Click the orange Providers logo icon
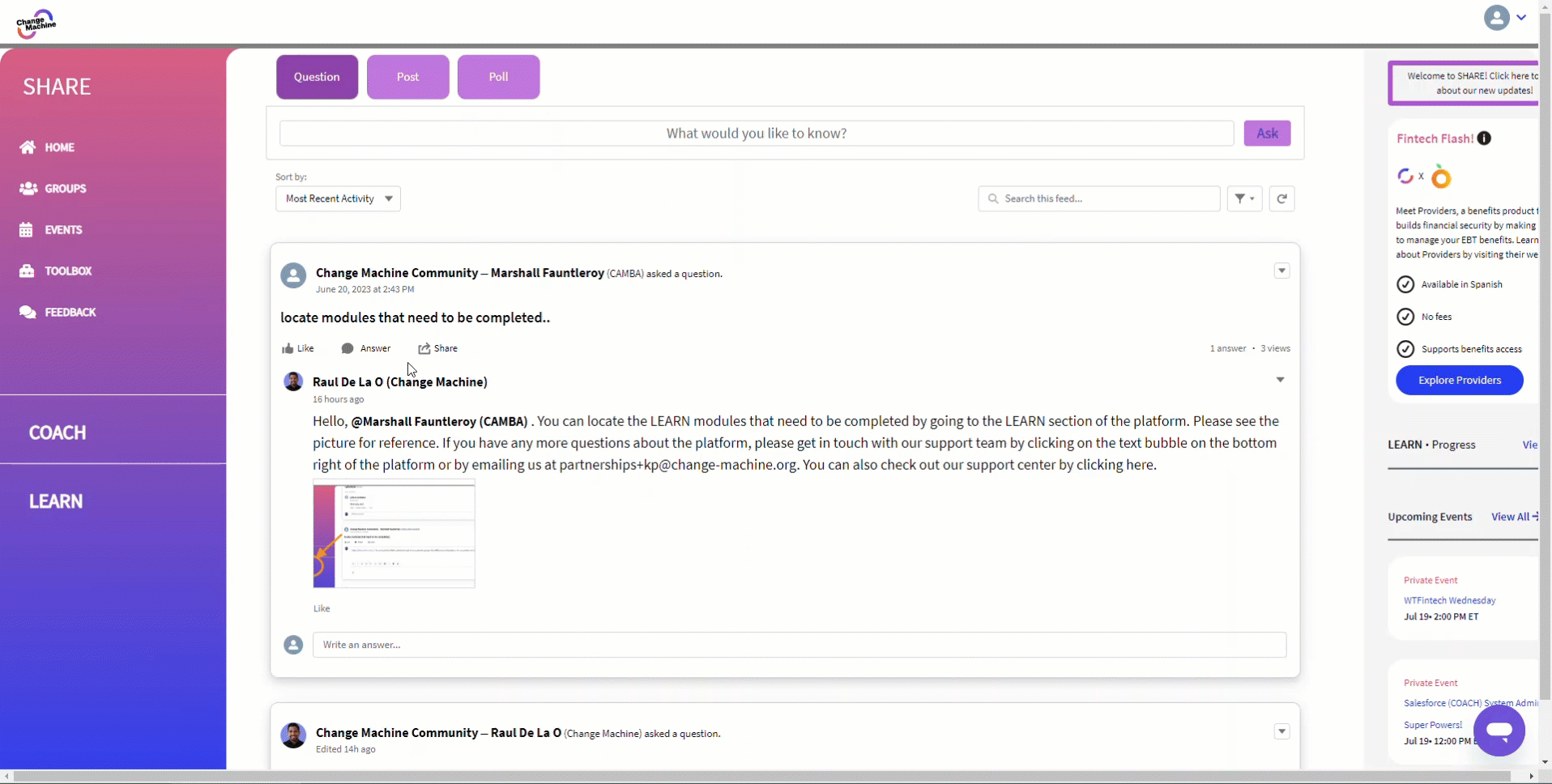 [x=1441, y=177]
